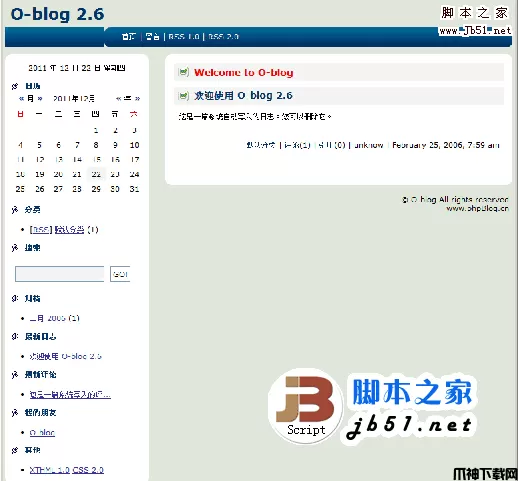Image resolution: width=518 pixels, height=481 pixels.
Task: Click the post body text line
Action: (x=255, y=117)
